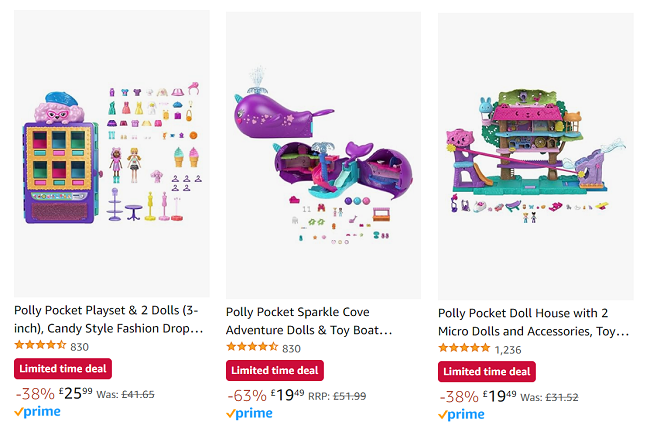Viewport: 650px width, 439px height.
Task: Click Prime logo under Doll House item
Action: (461, 415)
